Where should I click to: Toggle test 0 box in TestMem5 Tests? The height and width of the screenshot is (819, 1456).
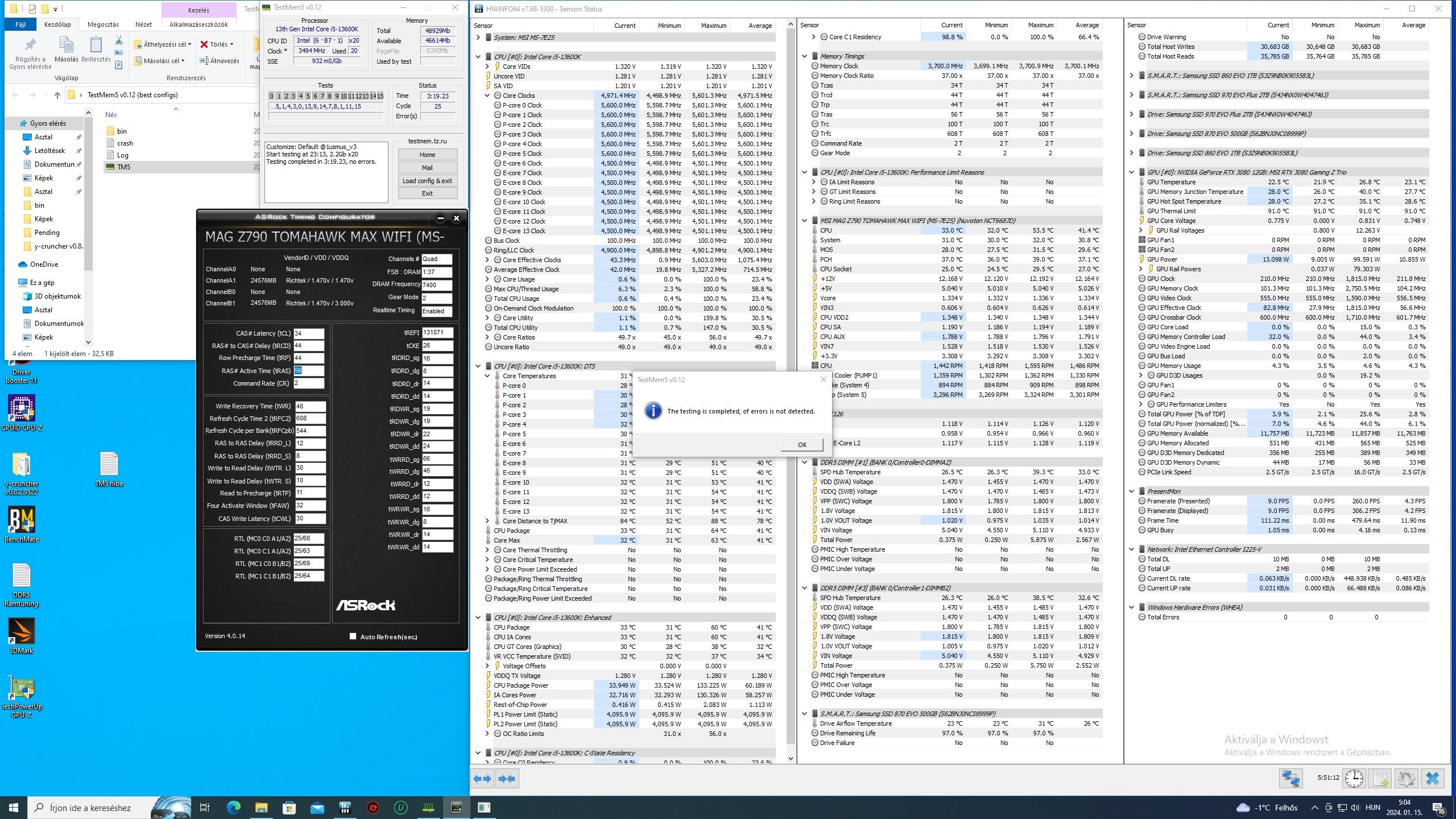[x=271, y=96]
